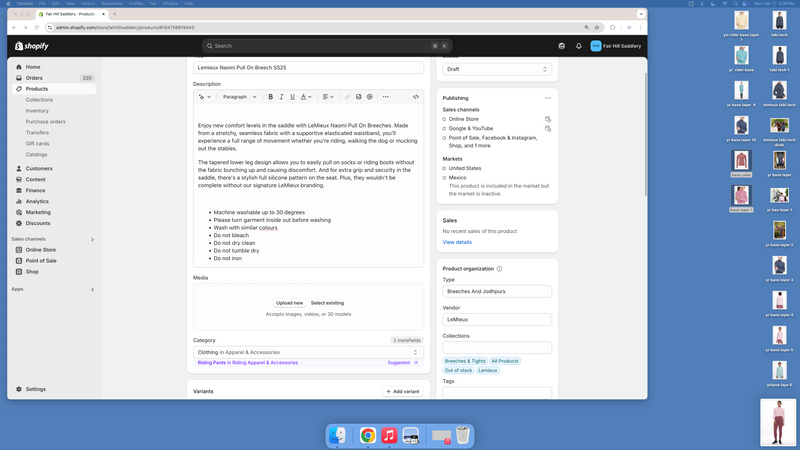Open Transfers under Products
The width and height of the screenshot is (800, 450).
point(37,133)
